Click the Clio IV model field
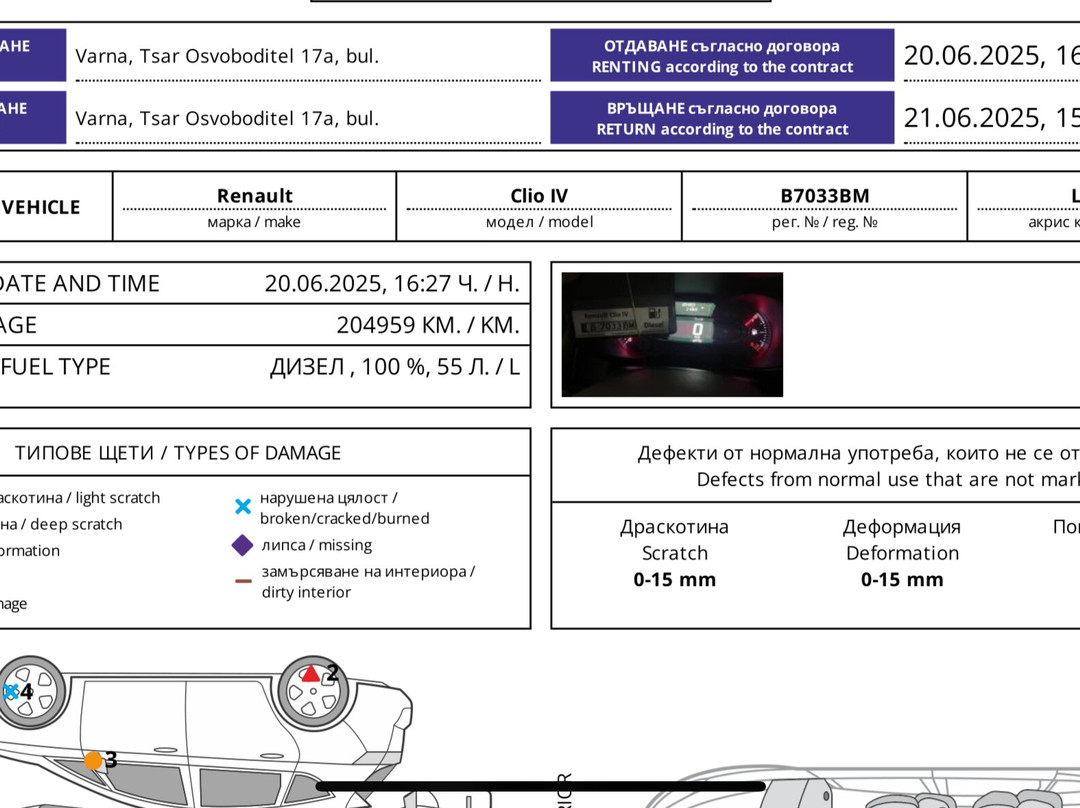1080x808 pixels. (x=539, y=196)
